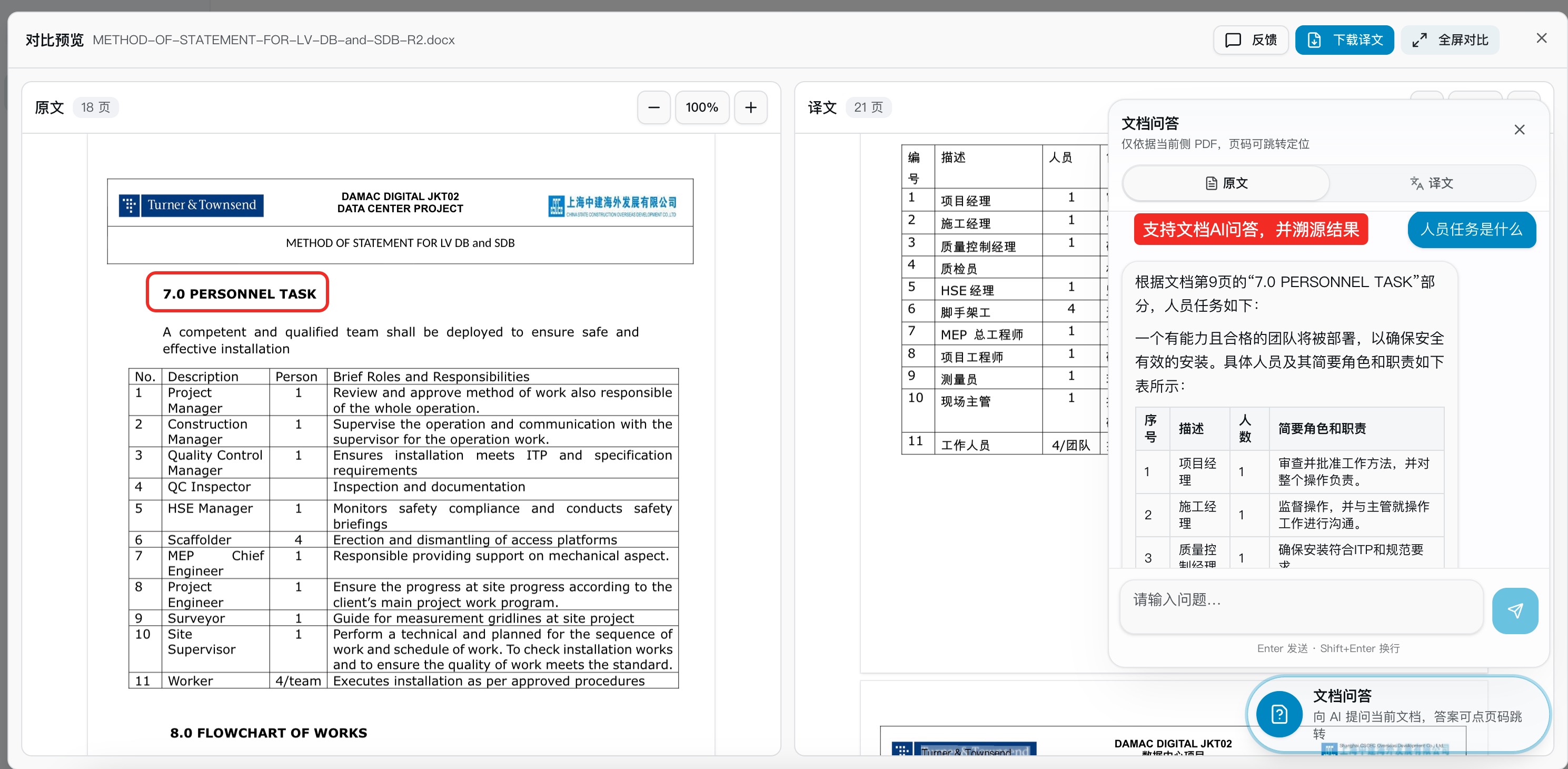
Task: Click the 100% zoom level display
Action: pos(702,108)
